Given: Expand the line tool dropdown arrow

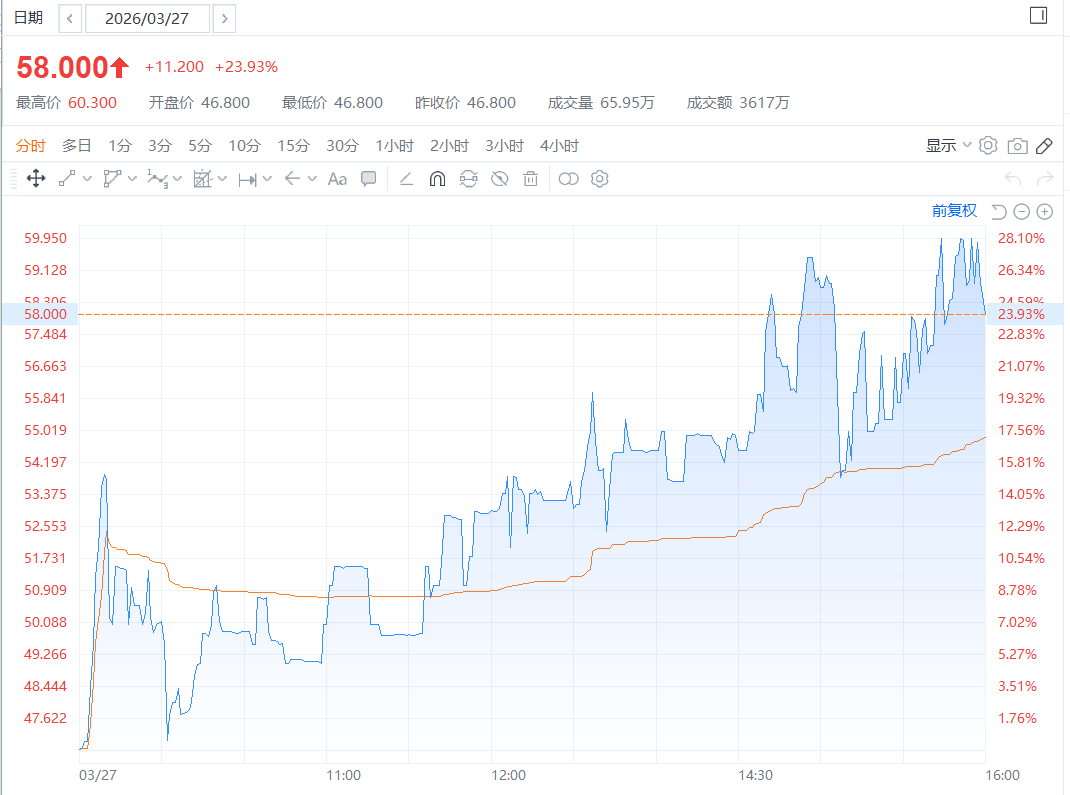Looking at the screenshot, I should [87, 179].
